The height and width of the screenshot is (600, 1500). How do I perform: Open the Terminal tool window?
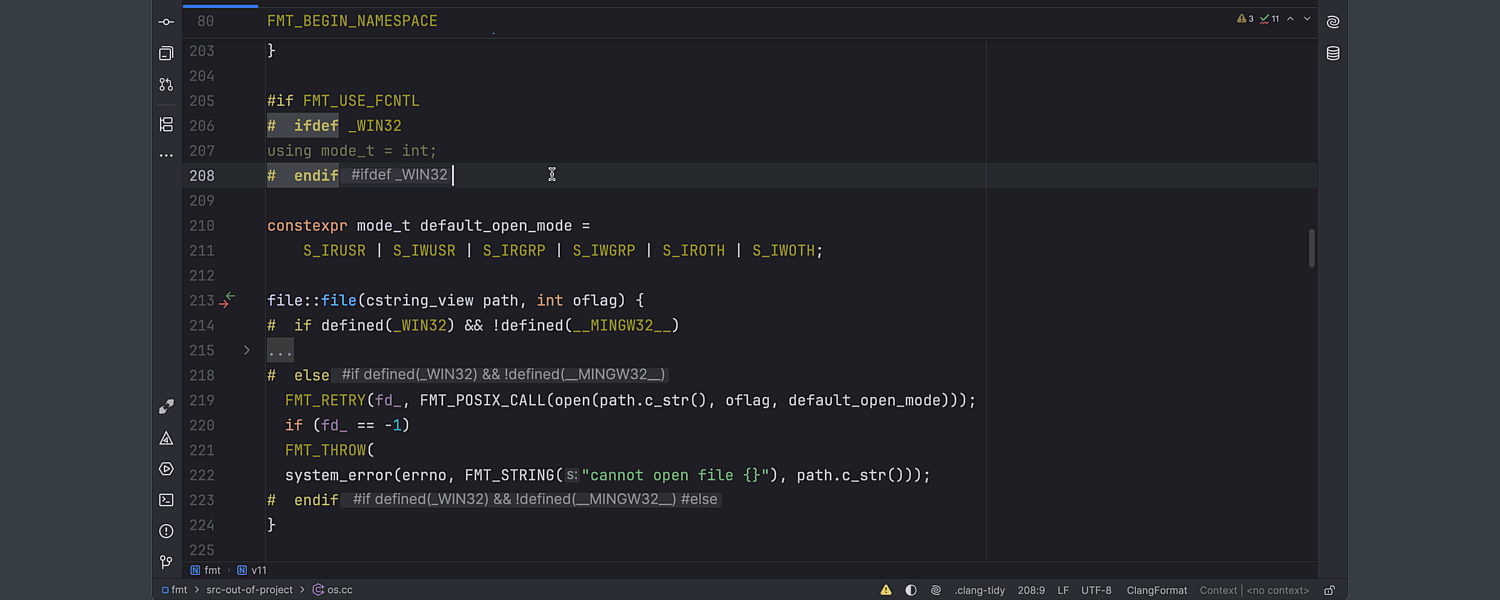pyautogui.click(x=166, y=500)
